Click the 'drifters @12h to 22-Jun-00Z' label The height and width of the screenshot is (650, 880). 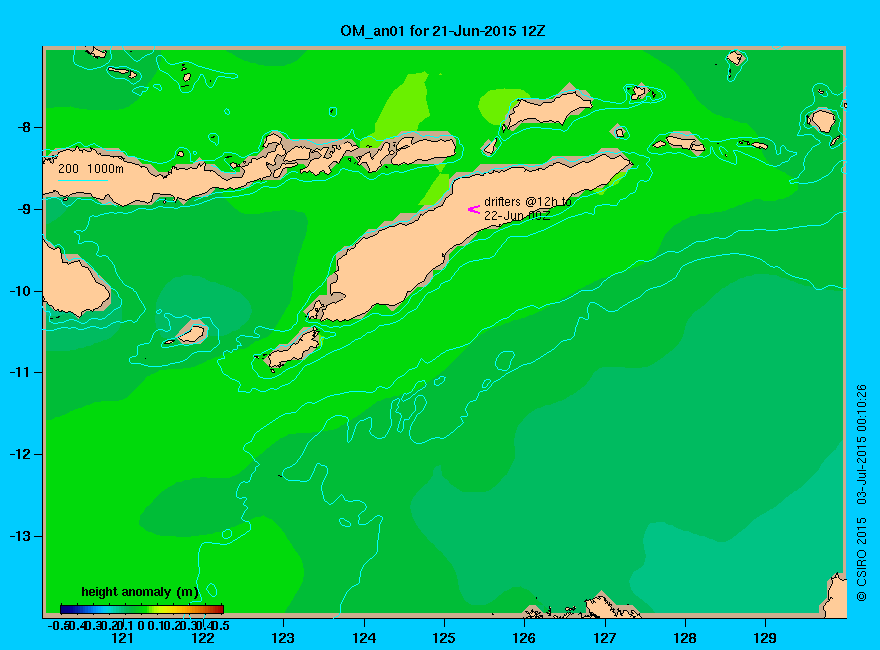pyautogui.click(x=528, y=208)
